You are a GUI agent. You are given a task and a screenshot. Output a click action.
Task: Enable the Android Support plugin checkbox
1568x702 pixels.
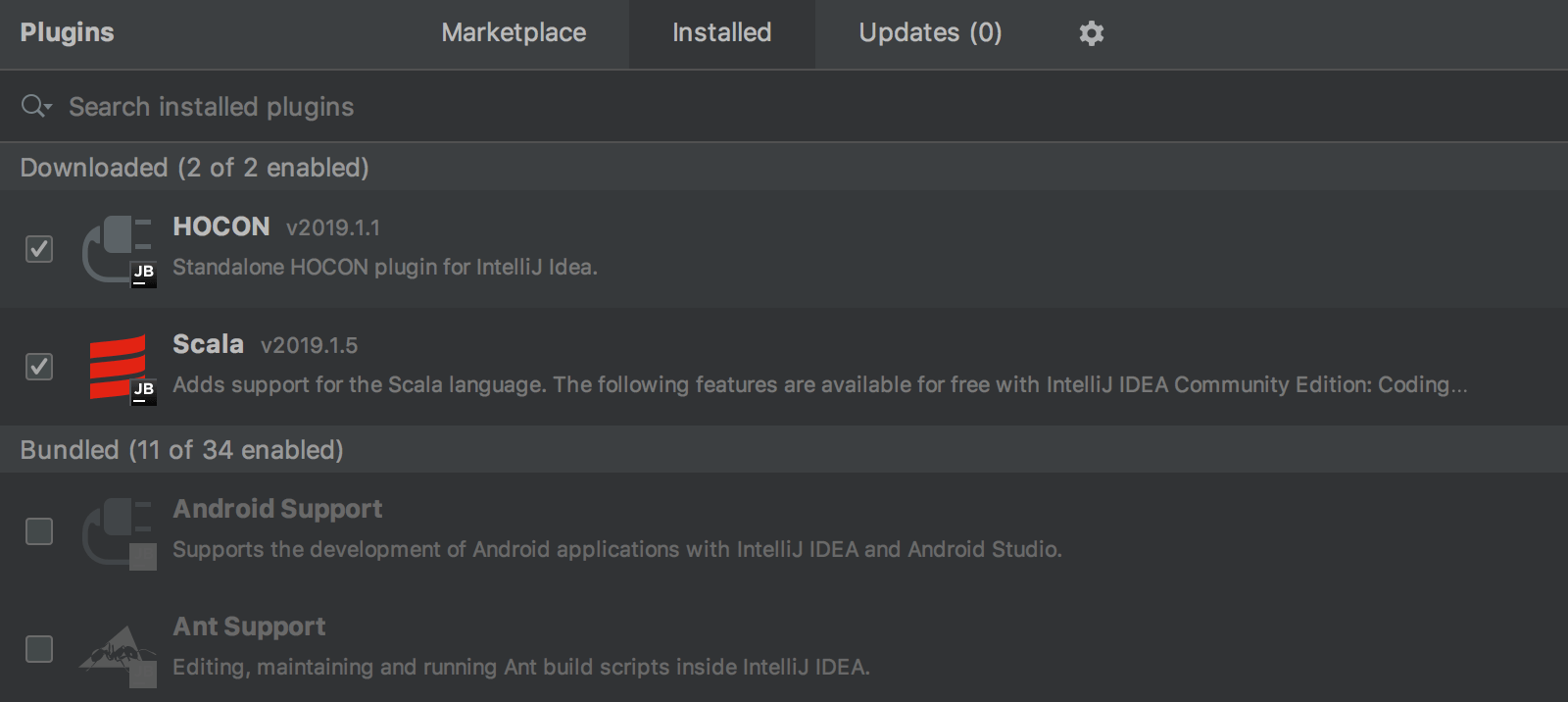(39, 531)
